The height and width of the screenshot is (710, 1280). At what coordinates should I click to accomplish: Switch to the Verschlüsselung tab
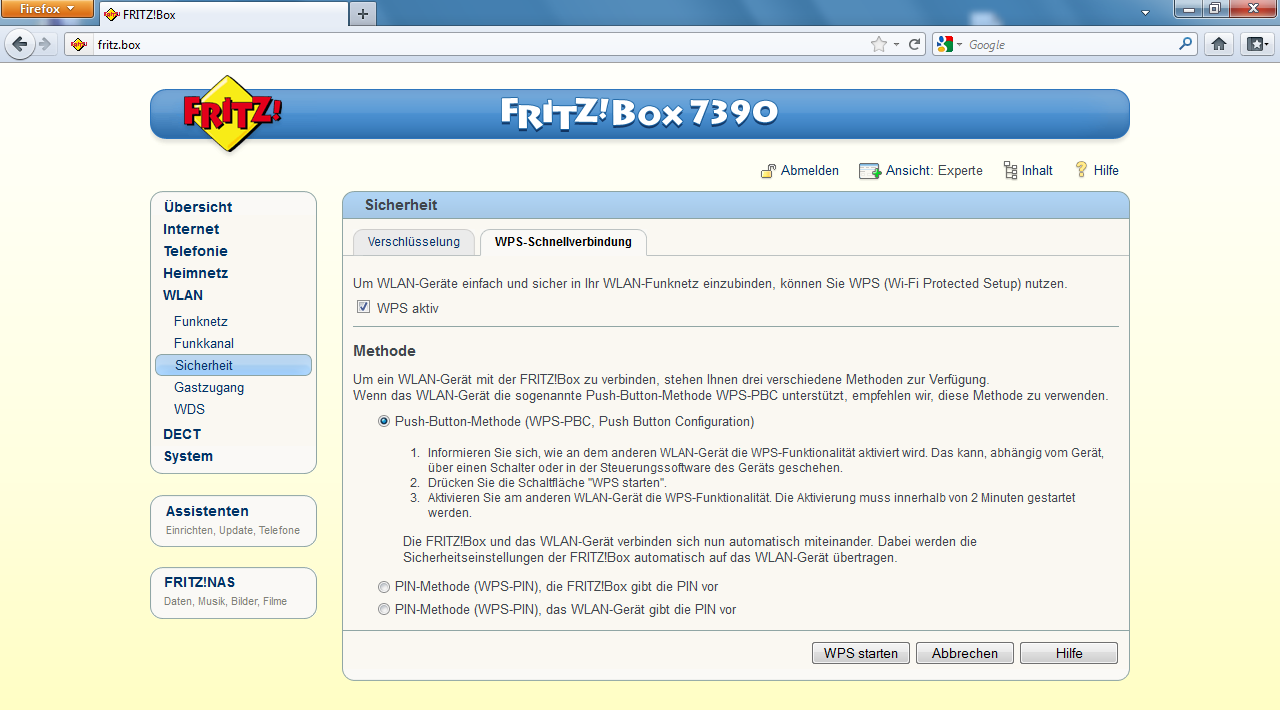click(x=414, y=241)
